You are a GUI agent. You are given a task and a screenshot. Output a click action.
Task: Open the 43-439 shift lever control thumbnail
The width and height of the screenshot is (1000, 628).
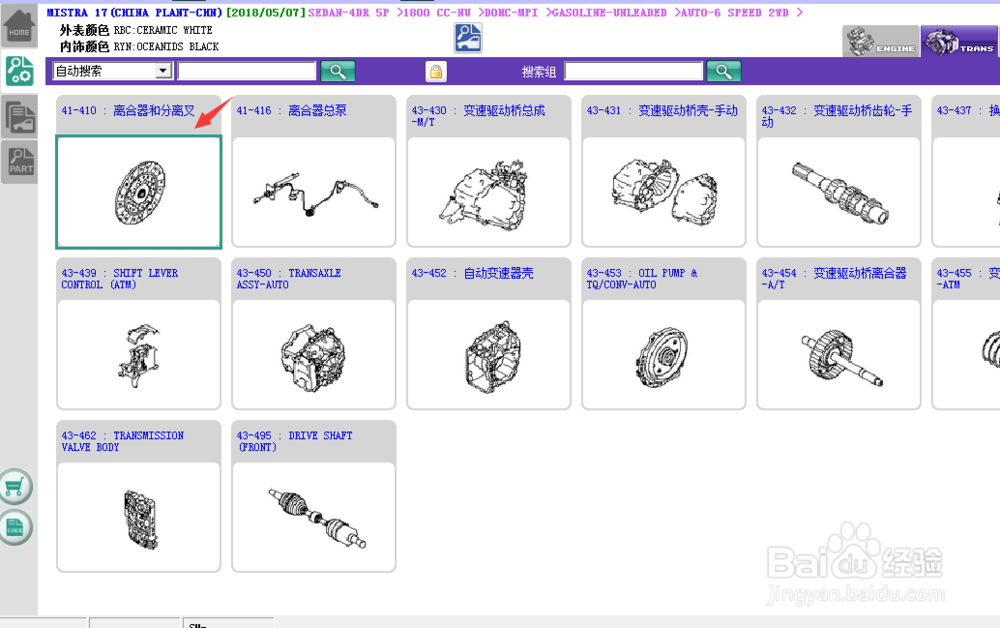(139, 354)
